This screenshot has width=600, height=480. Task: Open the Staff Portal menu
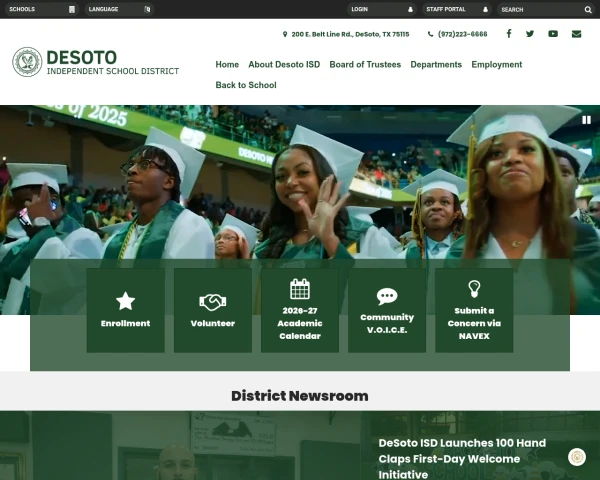coord(457,9)
